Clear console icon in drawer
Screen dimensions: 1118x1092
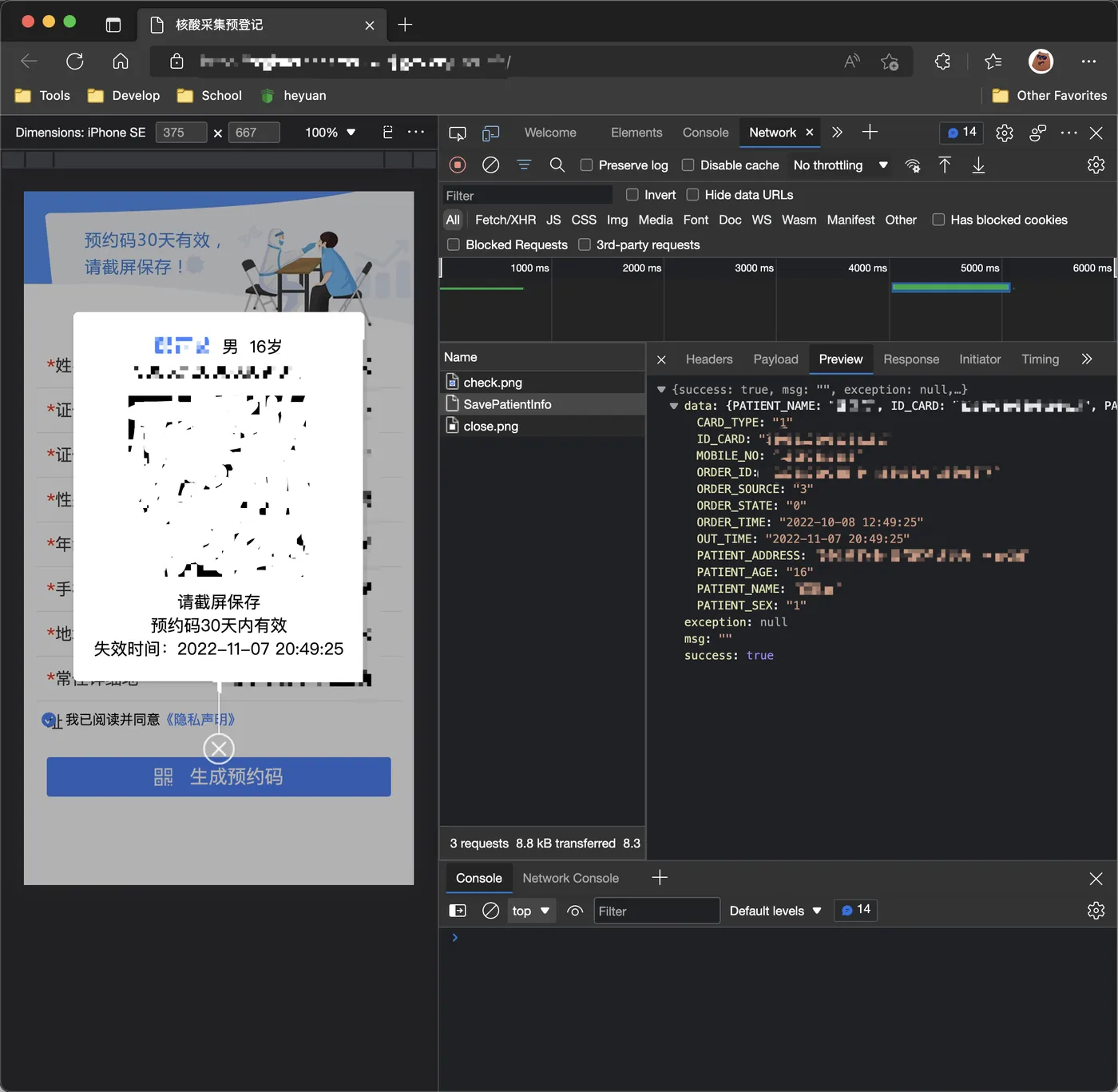pos(491,911)
